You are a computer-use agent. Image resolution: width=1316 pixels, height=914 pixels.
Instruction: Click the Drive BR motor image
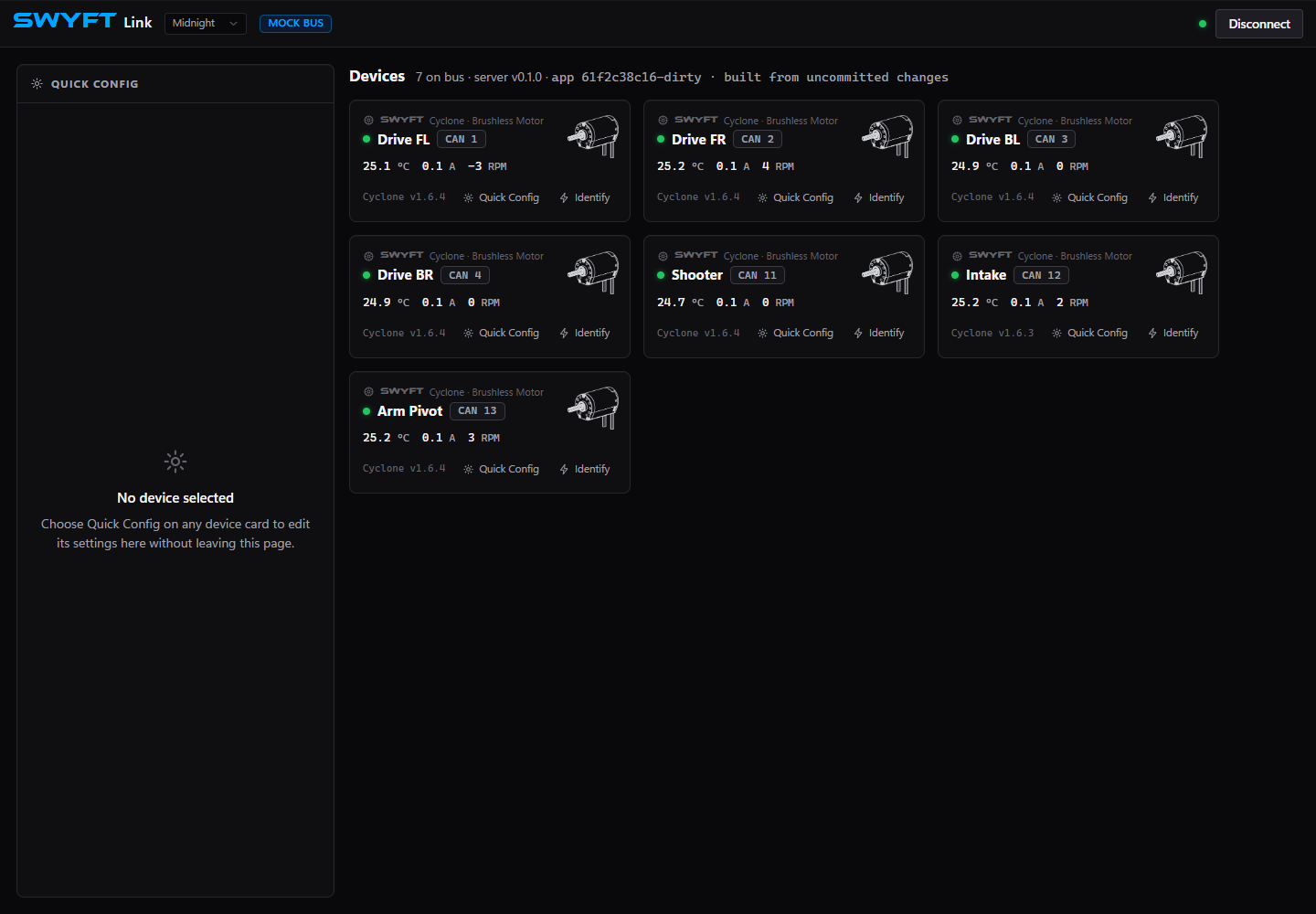pyautogui.click(x=593, y=272)
